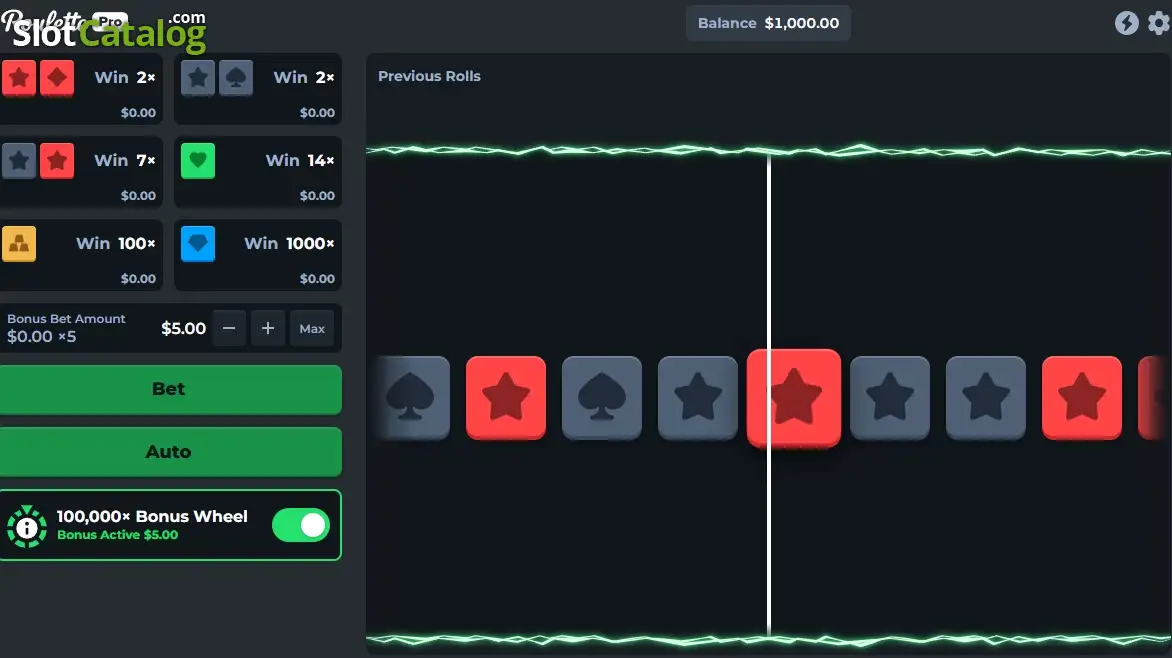The width and height of the screenshot is (1172, 658).
Task: Decrease bet amount with minus button
Action: (x=229, y=328)
